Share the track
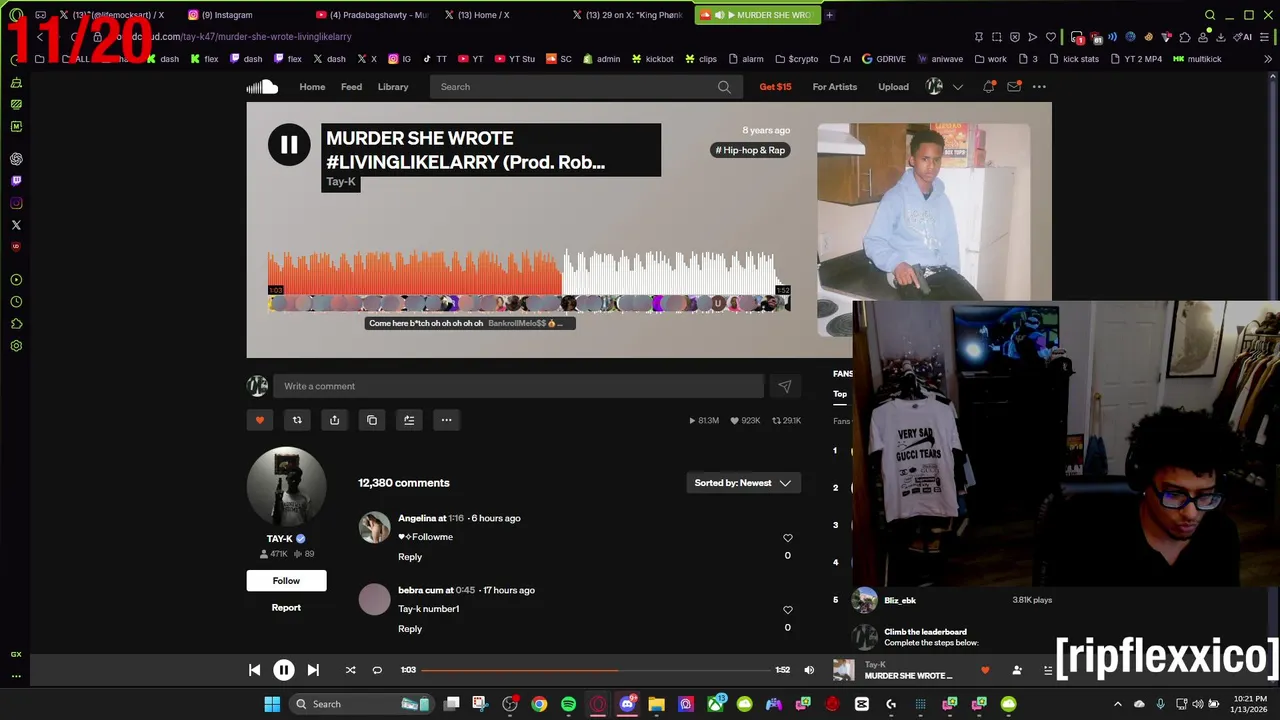Image resolution: width=1280 pixels, height=720 pixels. (334, 420)
